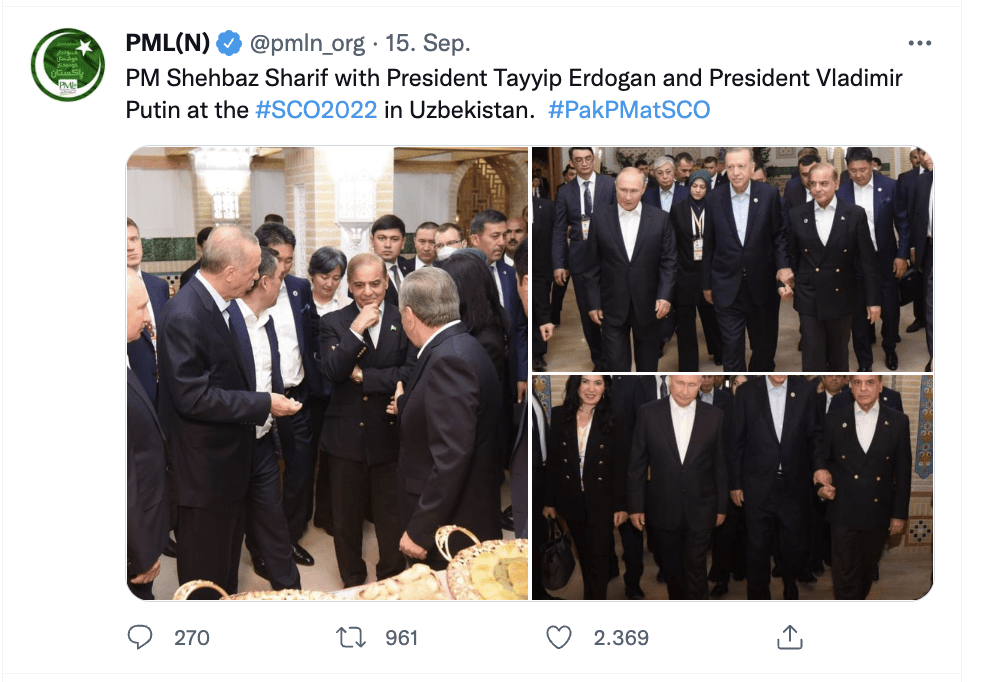Open the share tweet icon
This screenshot has height=682, width=984.
(x=789, y=637)
